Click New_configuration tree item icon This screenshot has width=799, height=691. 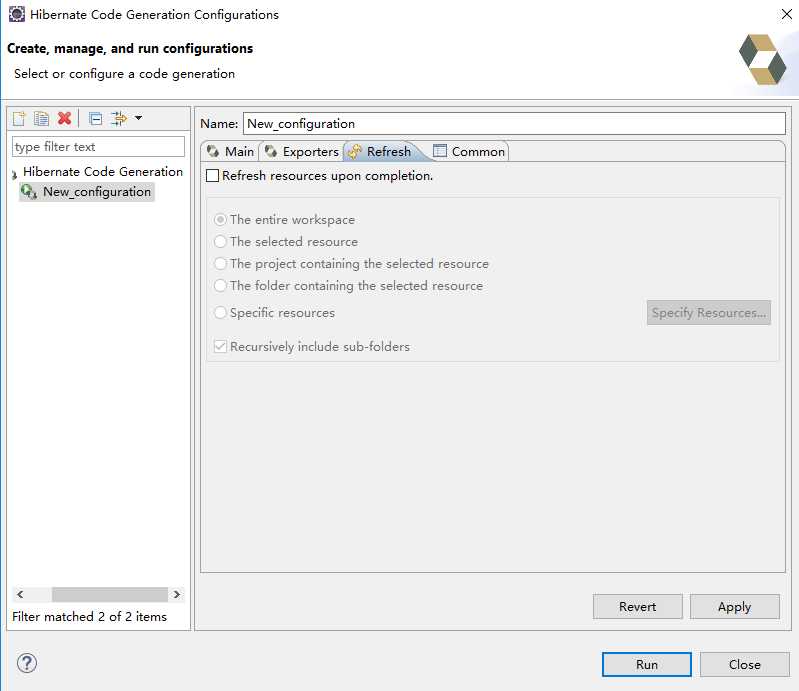pos(29,192)
